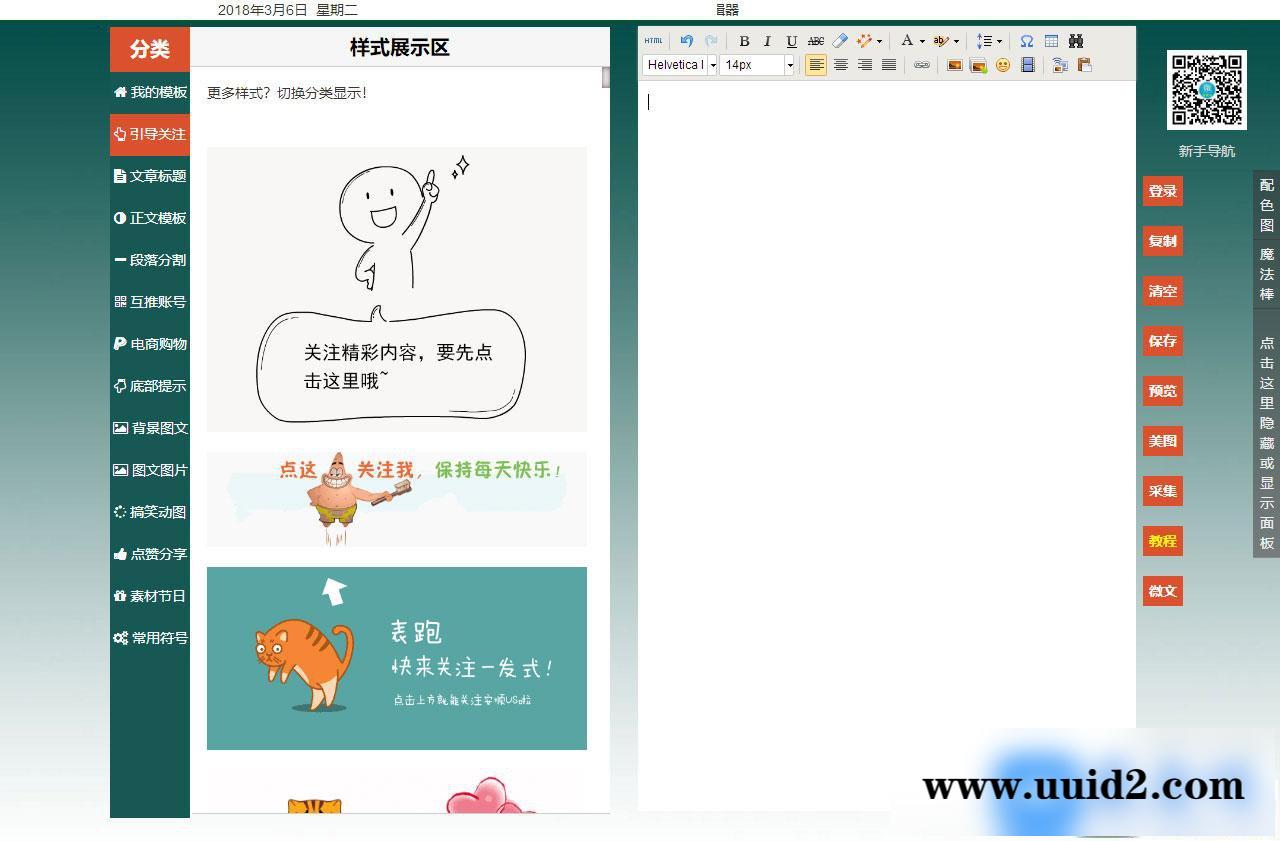Switch the editor to HTML source view
Image resolution: width=1280 pixels, height=841 pixels.
coord(653,41)
